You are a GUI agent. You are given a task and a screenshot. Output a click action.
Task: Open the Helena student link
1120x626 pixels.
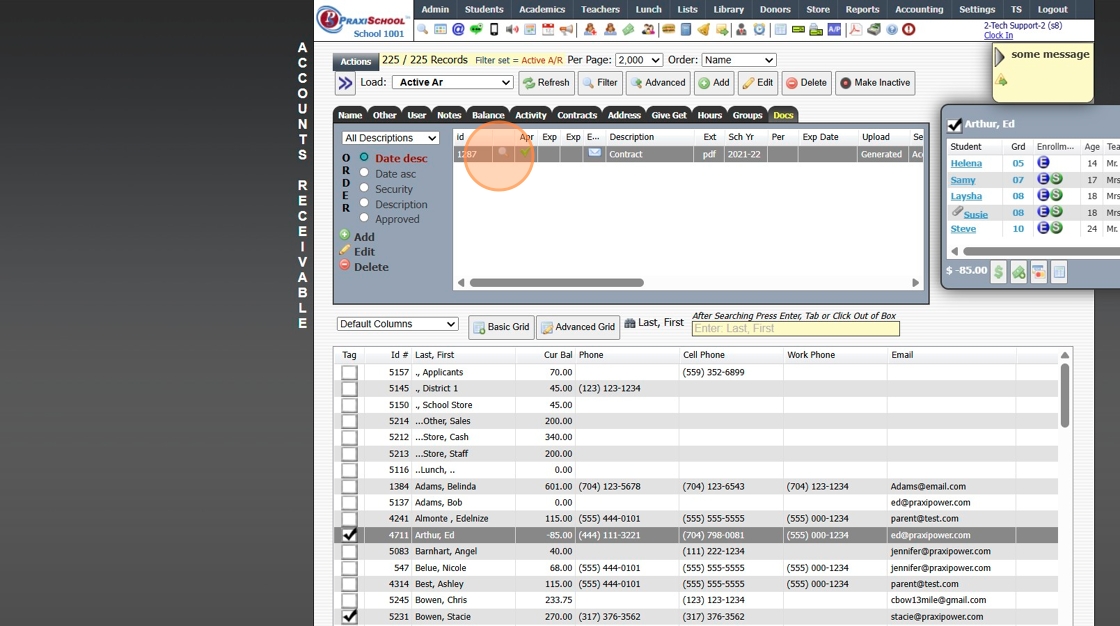tap(966, 163)
